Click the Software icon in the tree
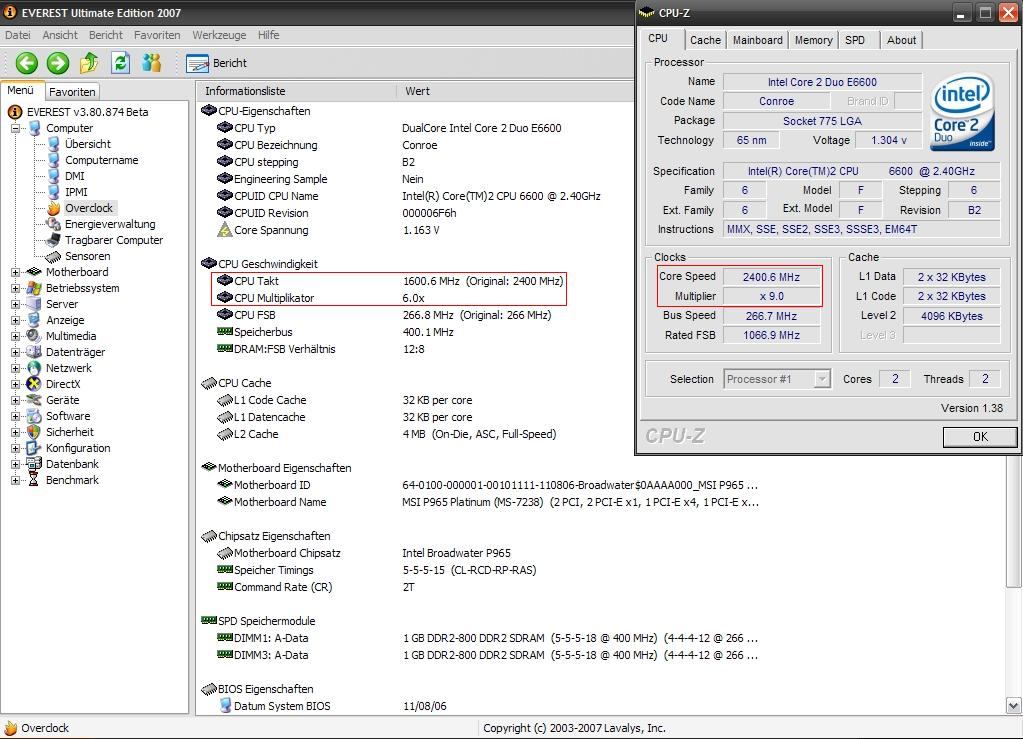This screenshot has width=1023, height=739. coord(34,416)
